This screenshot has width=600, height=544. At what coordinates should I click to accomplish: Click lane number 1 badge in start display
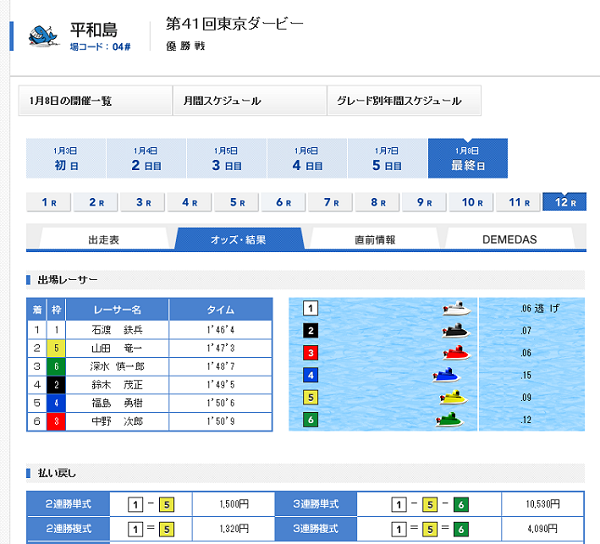311,309
